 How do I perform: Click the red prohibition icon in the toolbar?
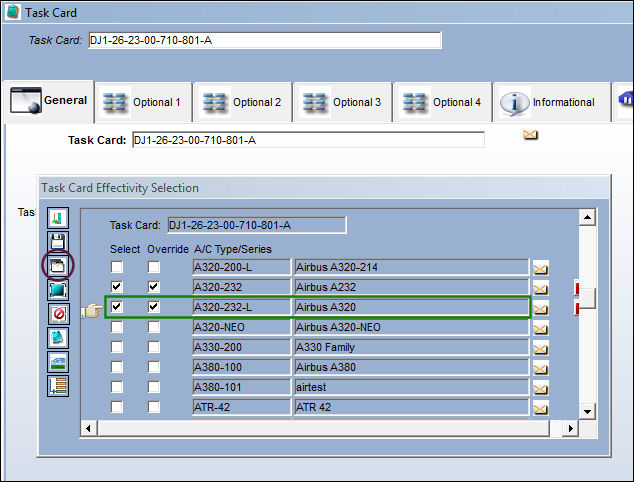(x=58, y=314)
